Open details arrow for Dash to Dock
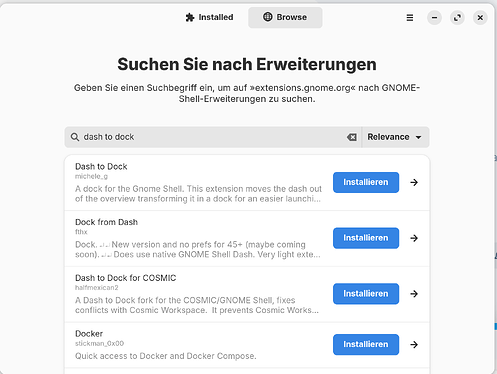Viewport: 497px width, 374px height. [414, 182]
